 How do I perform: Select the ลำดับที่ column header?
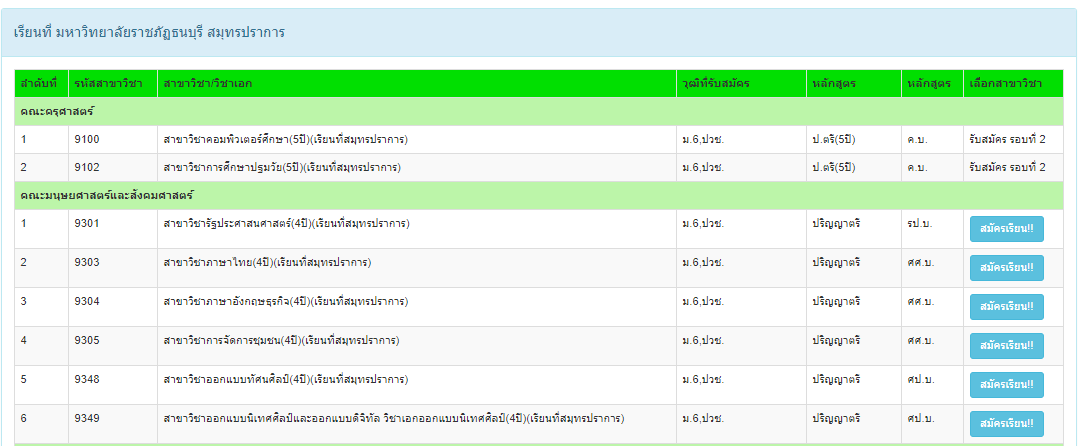[x=39, y=84]
